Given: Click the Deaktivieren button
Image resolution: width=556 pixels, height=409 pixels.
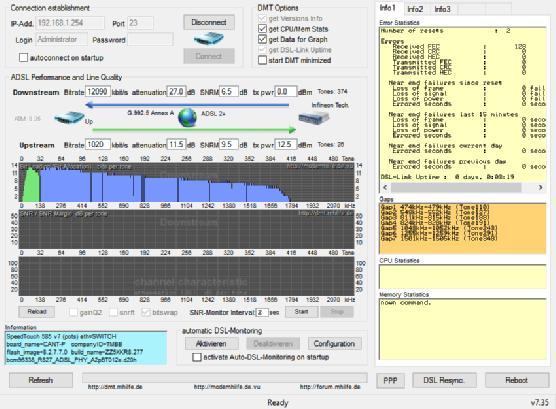Looking at the screenshot, I should tap(273, 344).
